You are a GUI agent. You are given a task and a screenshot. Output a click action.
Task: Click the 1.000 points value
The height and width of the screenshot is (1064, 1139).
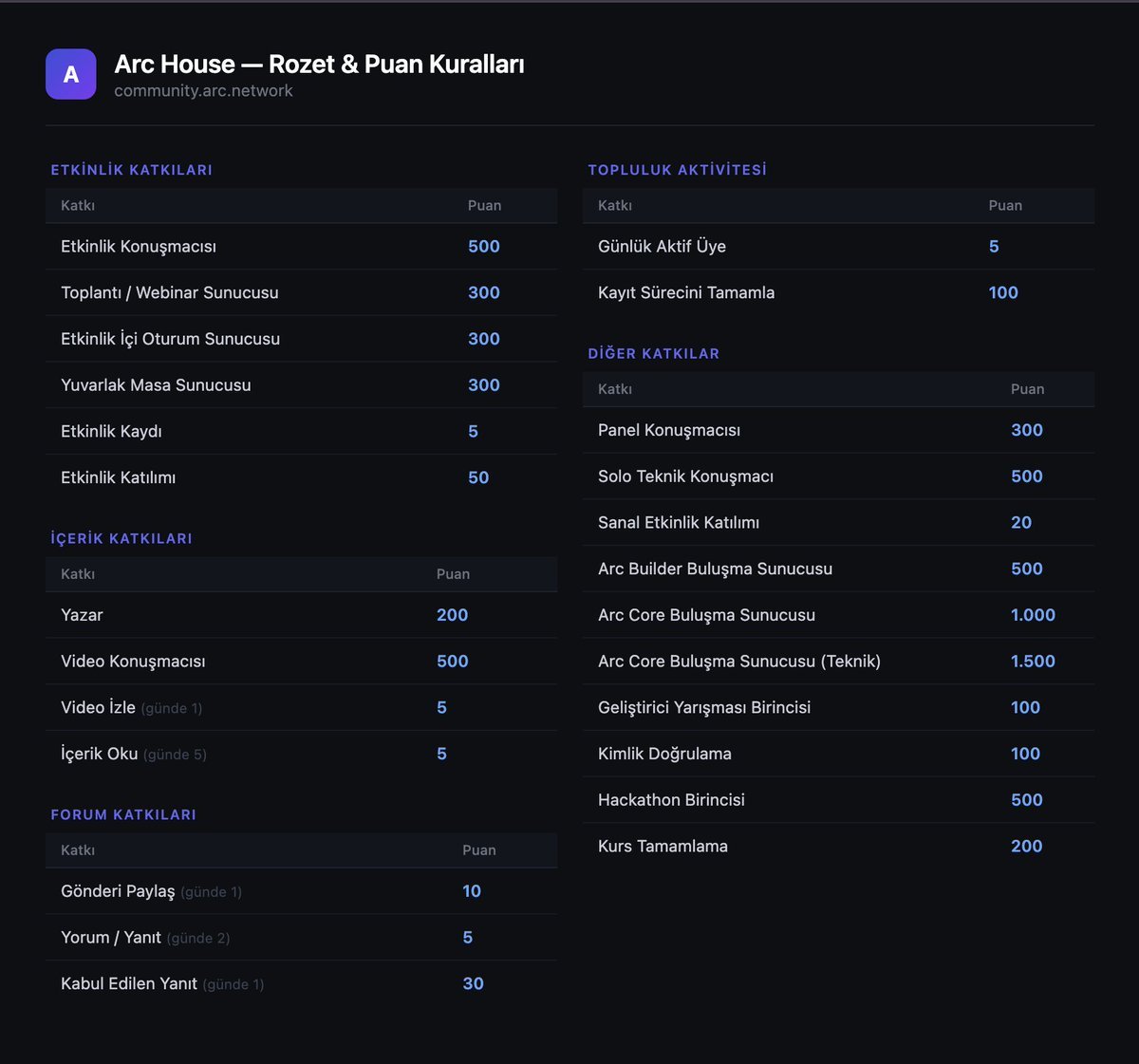coord(1033,615)
